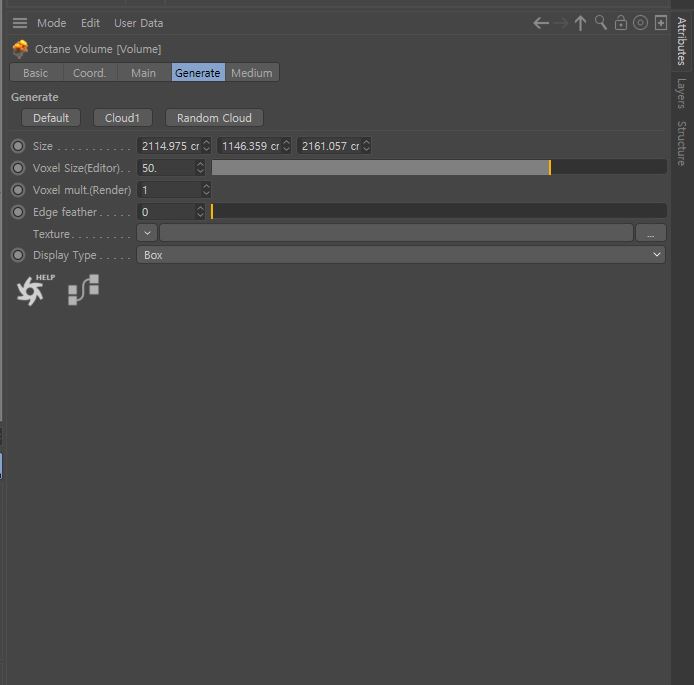Open the search magnifier icon

click(x=601, y=23)
